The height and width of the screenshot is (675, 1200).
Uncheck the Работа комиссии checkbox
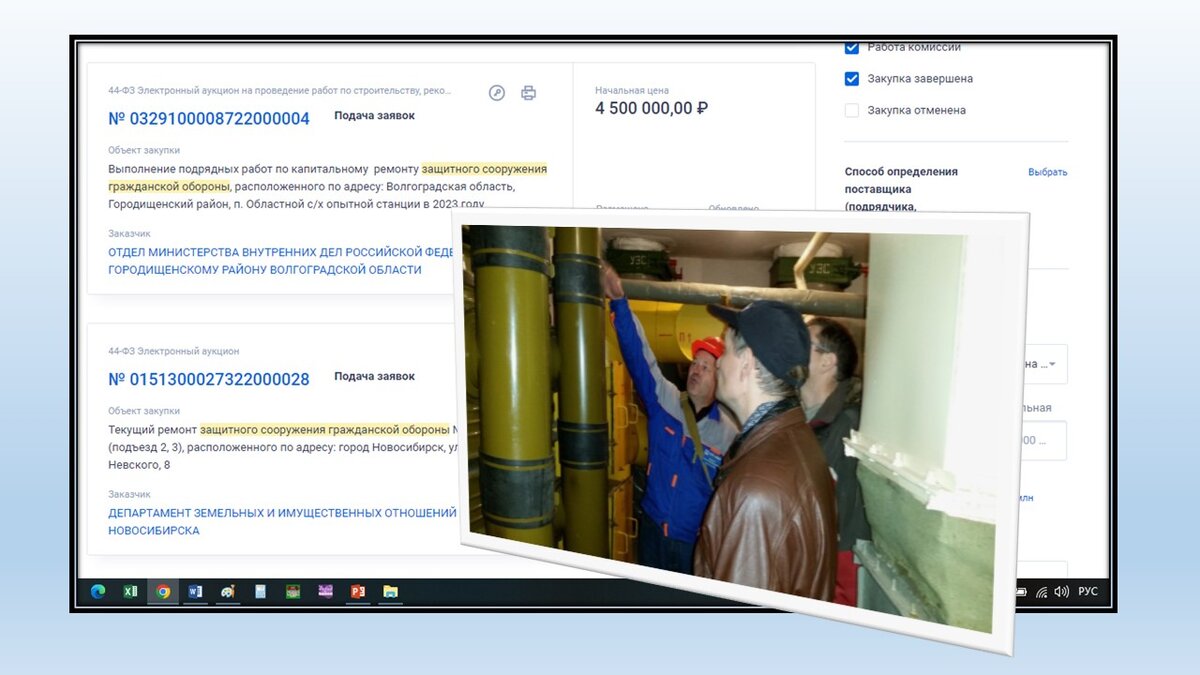852,46
